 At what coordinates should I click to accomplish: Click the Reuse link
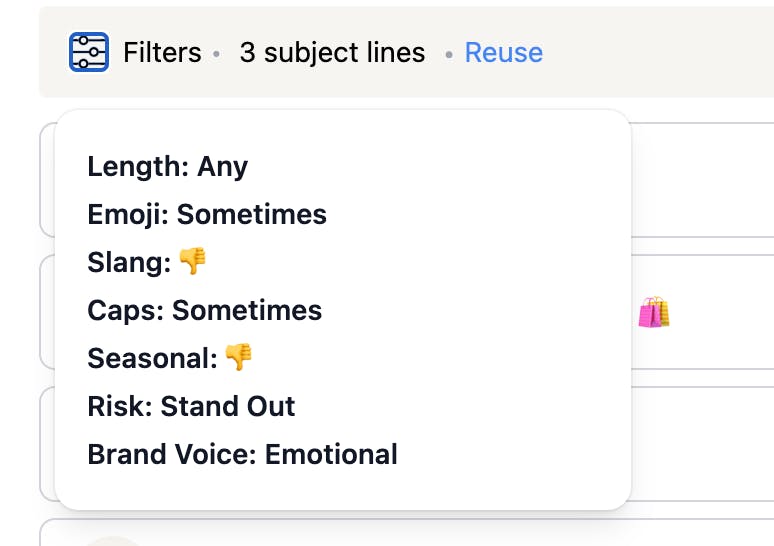[x=503, y=52]
